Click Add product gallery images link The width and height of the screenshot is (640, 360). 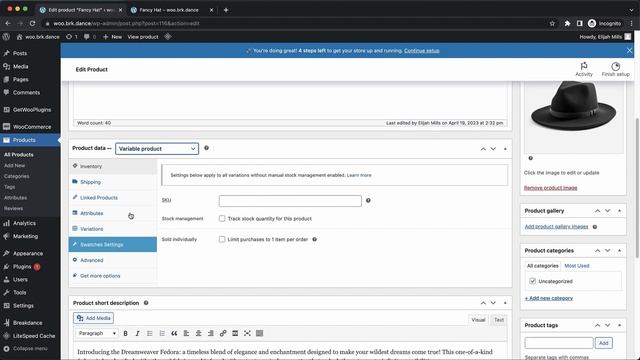(x=556, y=227)
